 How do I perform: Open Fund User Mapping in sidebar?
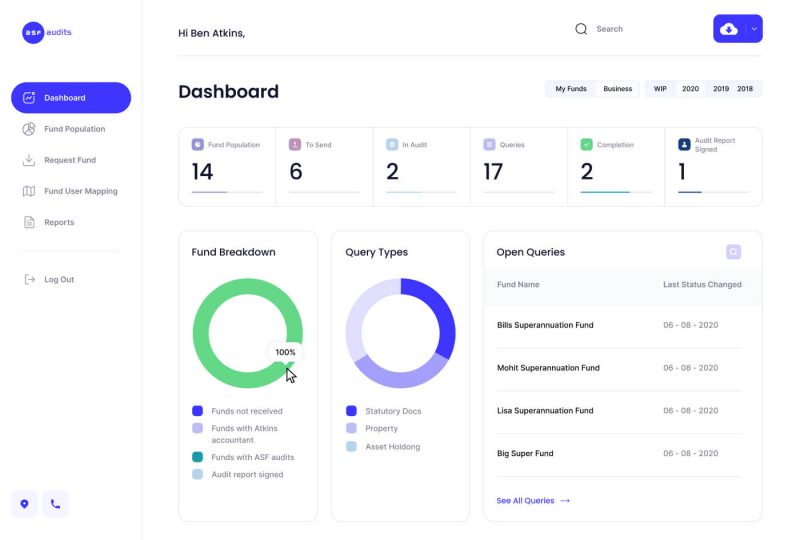80,191
